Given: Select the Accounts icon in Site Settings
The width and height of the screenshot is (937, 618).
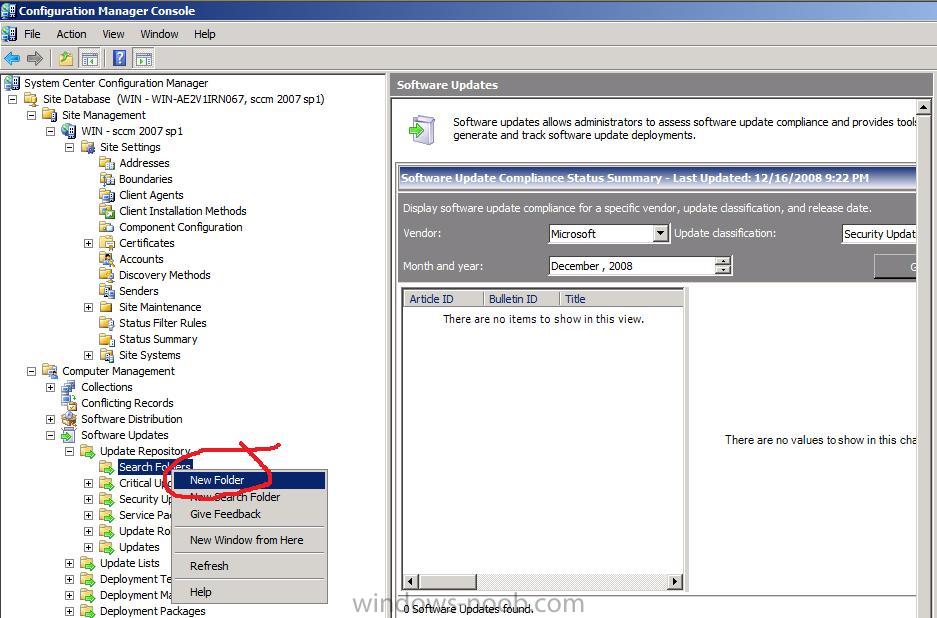Looking at the screenshot, I should point(107,259).
